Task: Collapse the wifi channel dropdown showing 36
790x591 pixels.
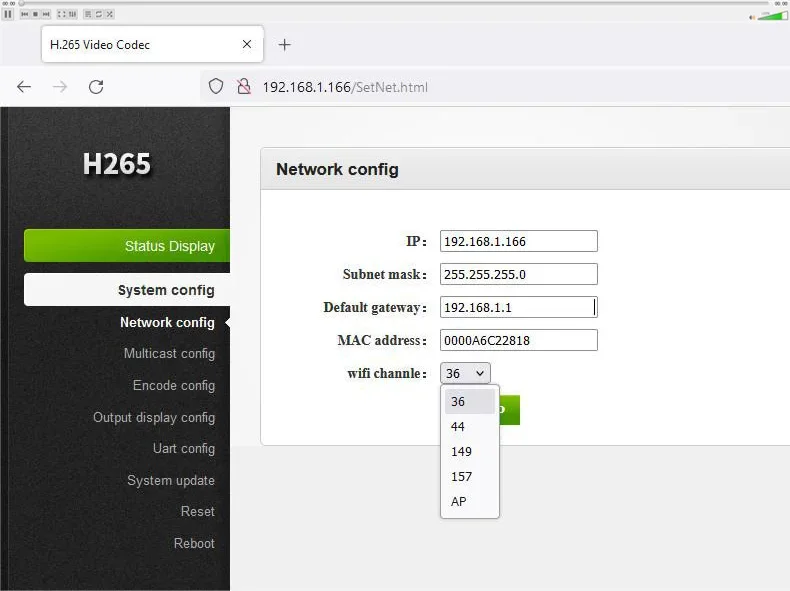Action: tap(465, 373)
